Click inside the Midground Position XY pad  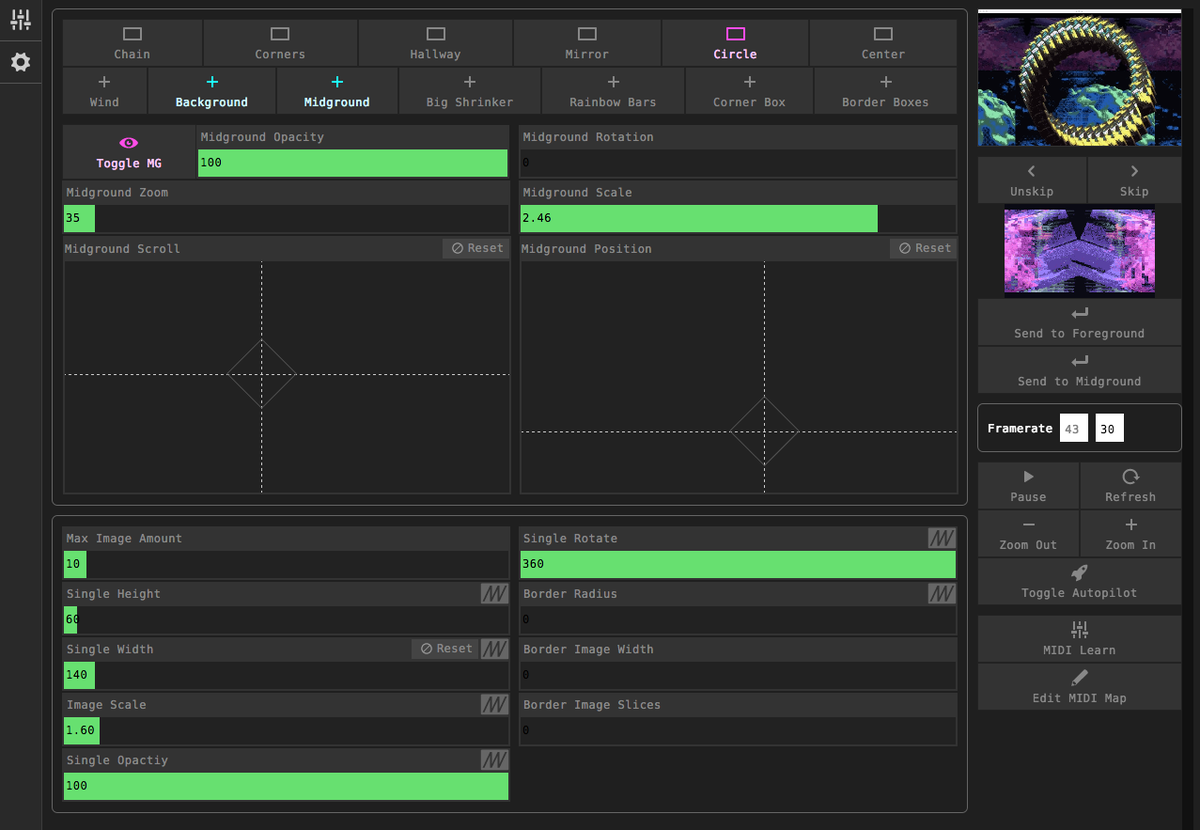(739, 377)
